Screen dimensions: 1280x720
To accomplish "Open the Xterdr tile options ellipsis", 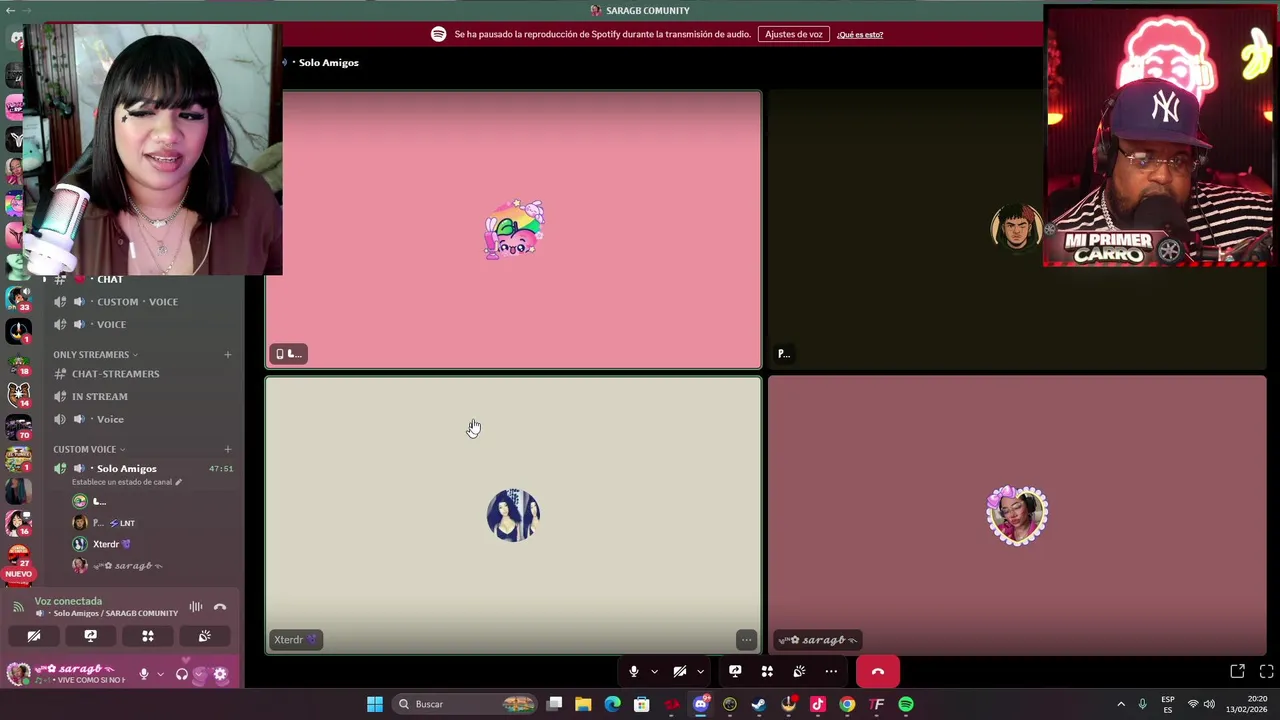I will (x=746, y=640).
